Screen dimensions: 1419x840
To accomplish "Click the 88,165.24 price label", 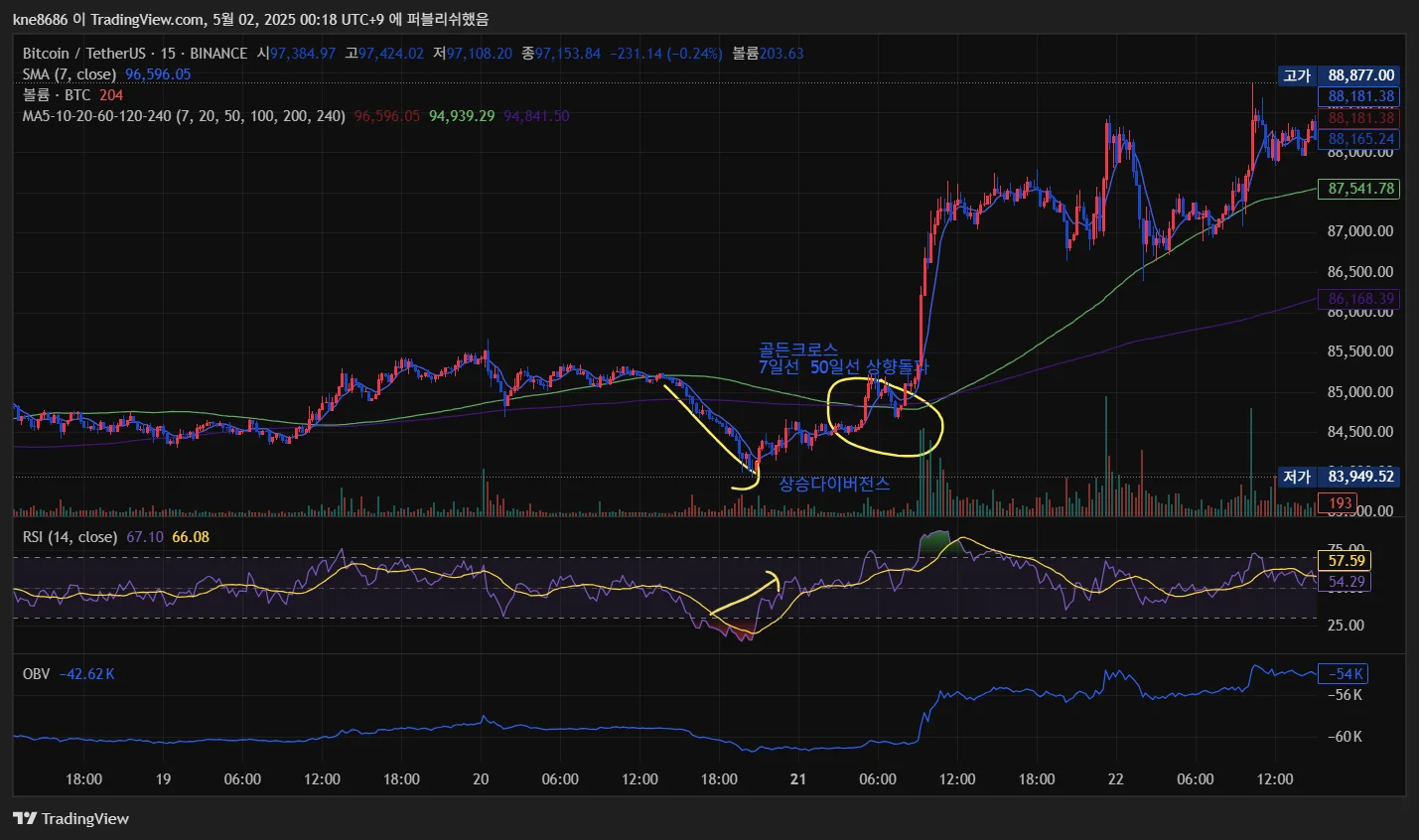I will click(1359, 139).
